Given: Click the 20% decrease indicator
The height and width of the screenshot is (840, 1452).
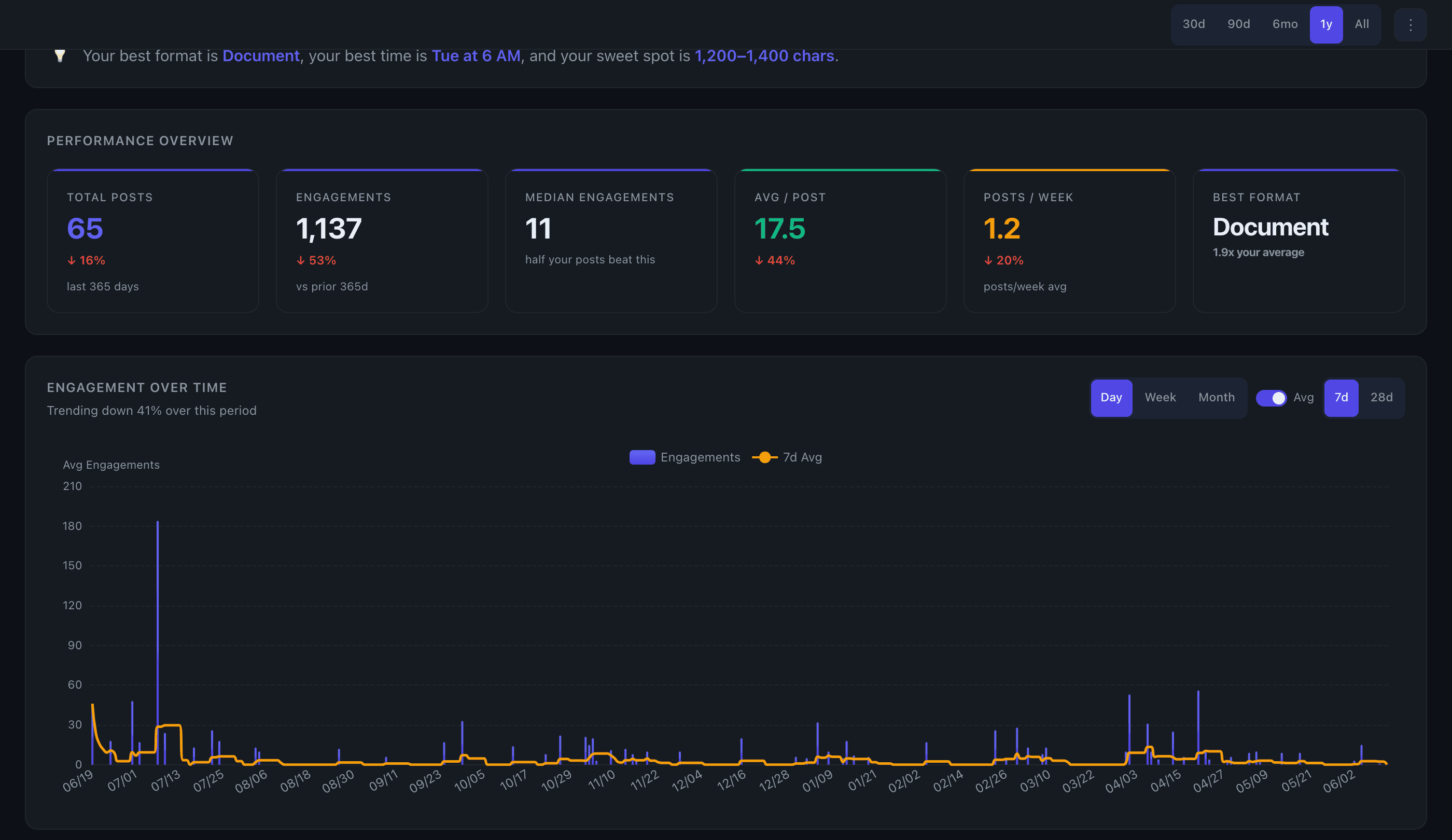Looking at the screenshot, I should (1003, 260).
